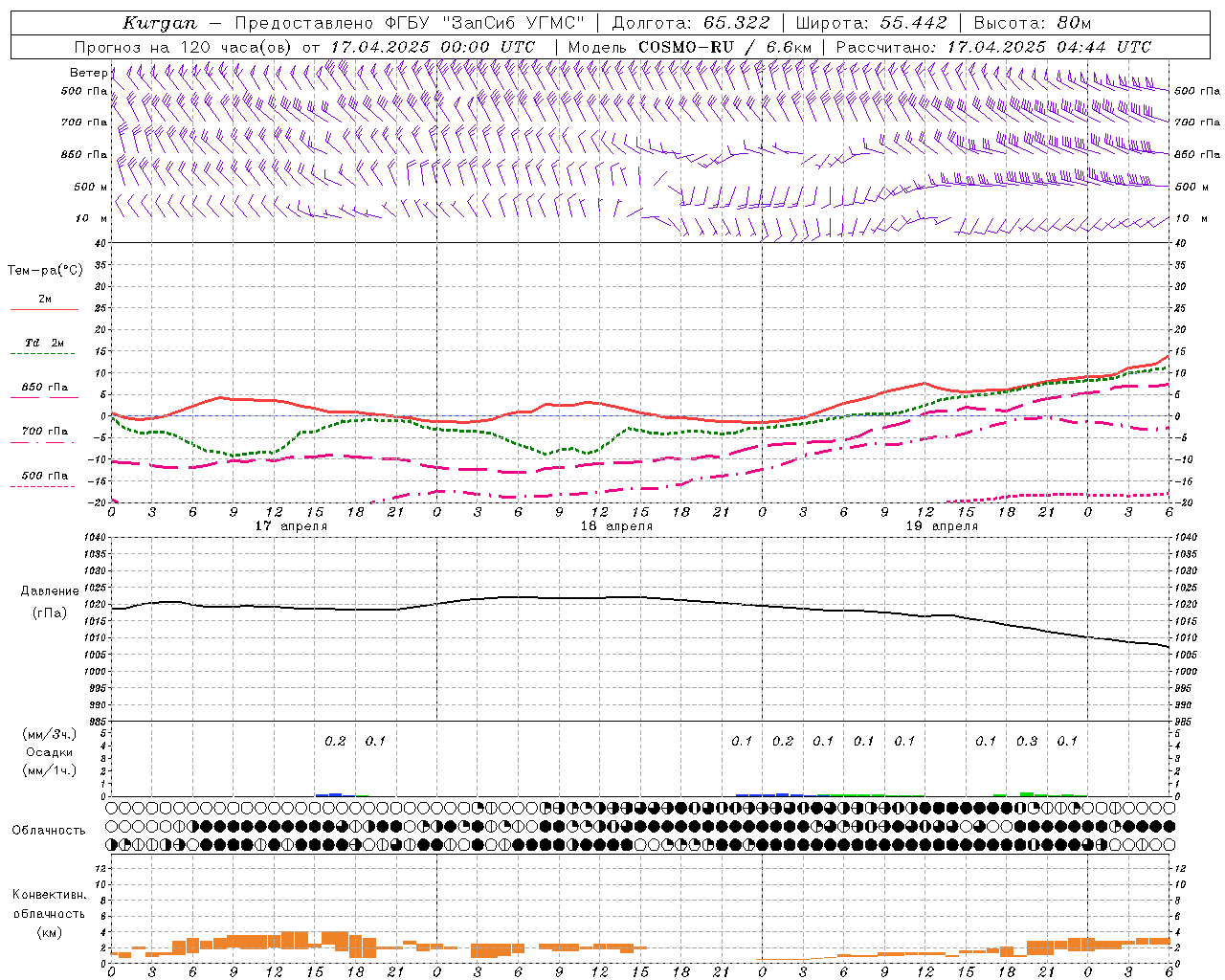Click the "Ветер" wind panel label
The width and height of the screenshot is (1225, 980).
pos(88,73)
